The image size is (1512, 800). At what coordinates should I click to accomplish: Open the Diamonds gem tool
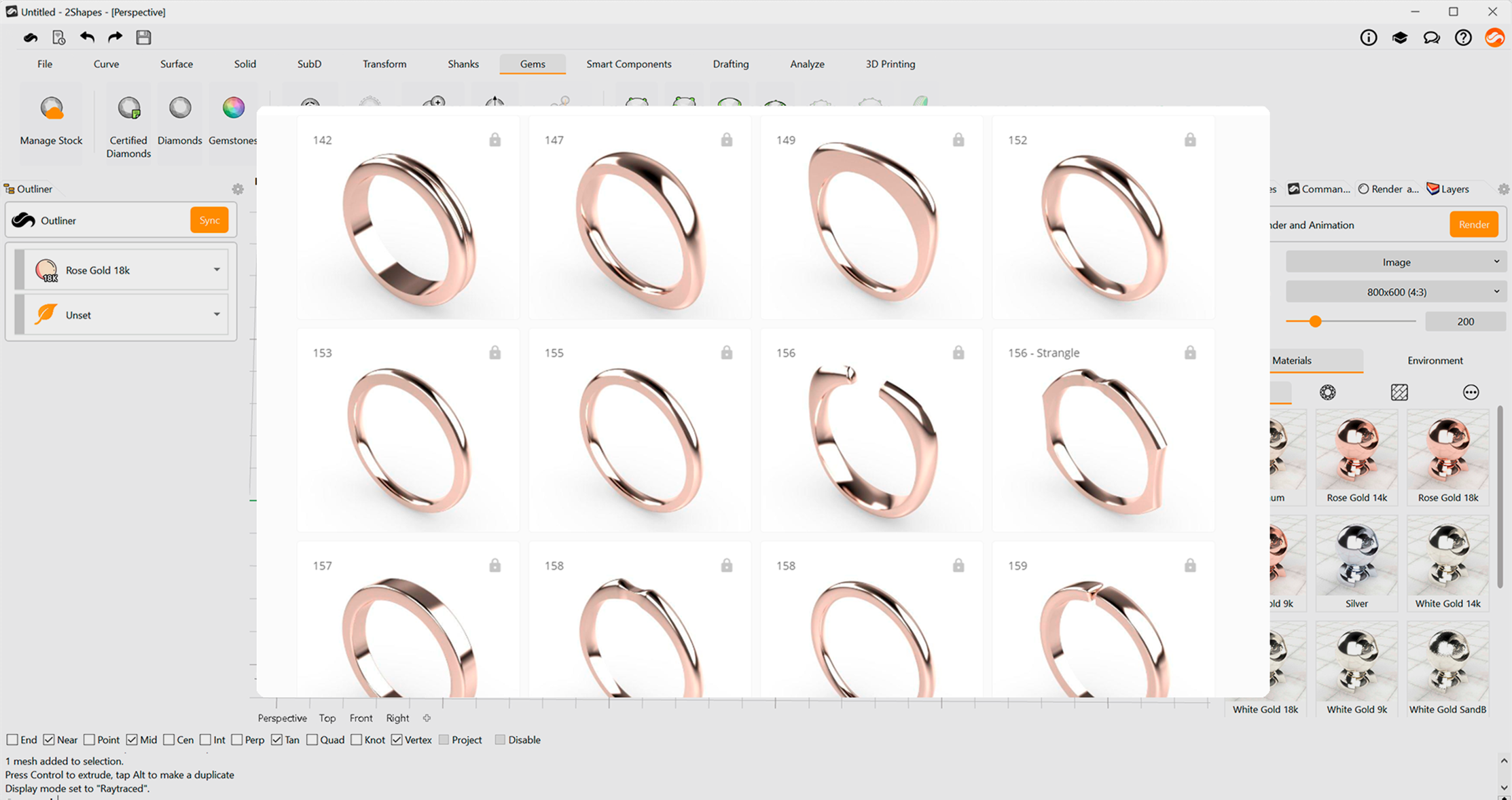click(180, 109)
